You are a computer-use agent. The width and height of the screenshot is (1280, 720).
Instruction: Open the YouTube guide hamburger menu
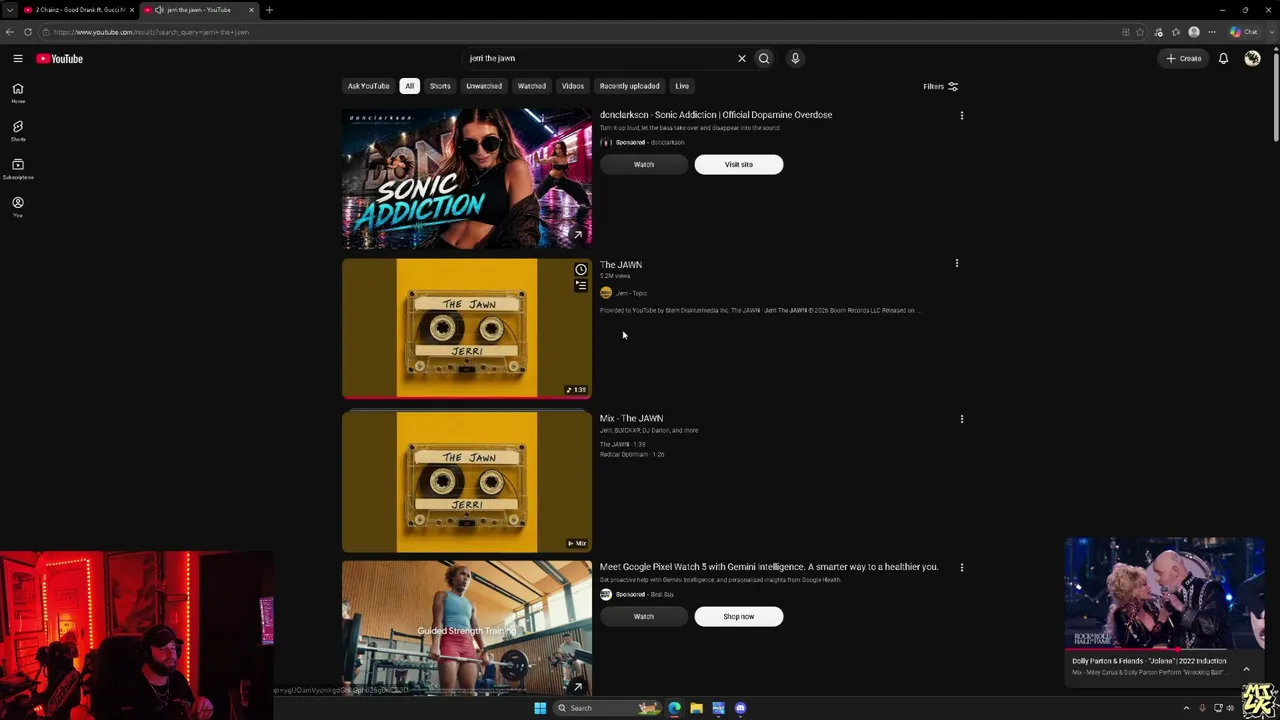pos(18,59)
